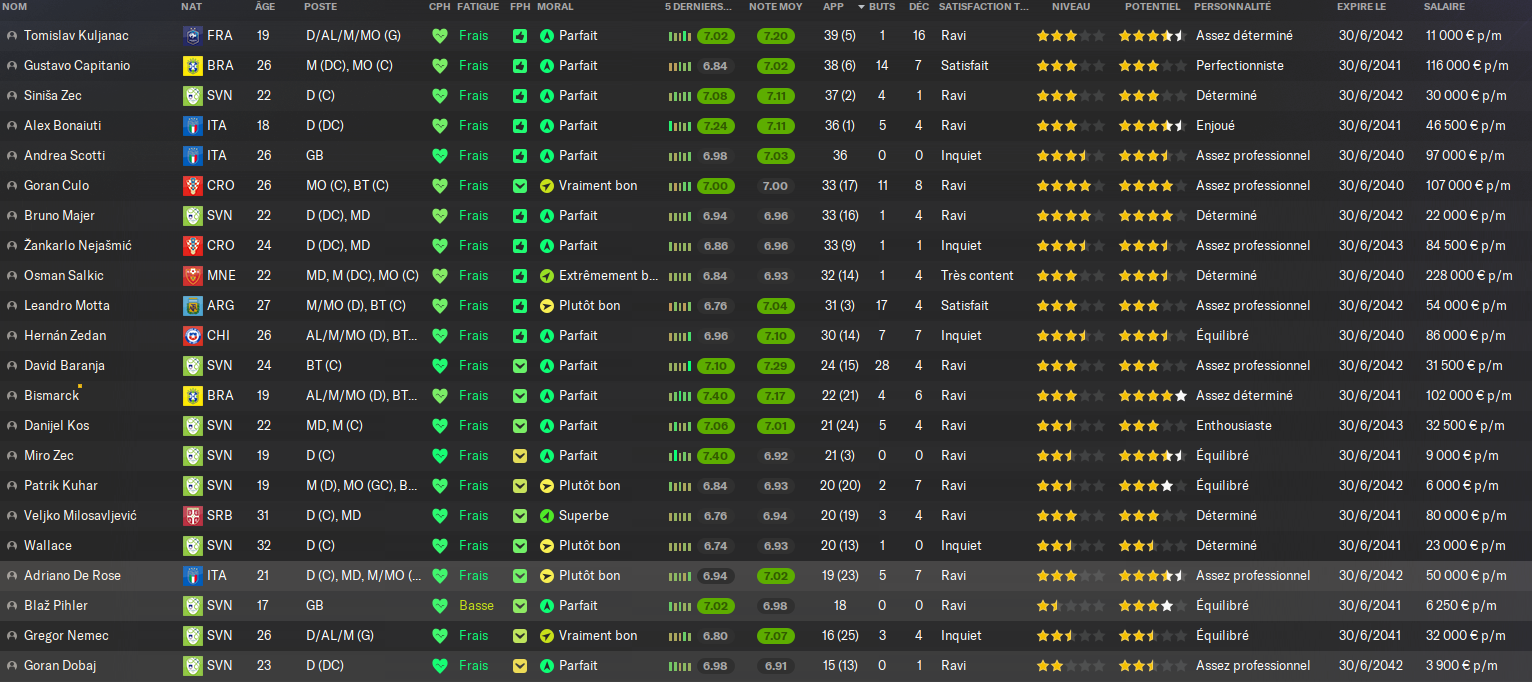Click the 30/6/2043 expiry date for Danijel Kos
Screen dimensions: 1532x682
click(x=1371, y=426)
